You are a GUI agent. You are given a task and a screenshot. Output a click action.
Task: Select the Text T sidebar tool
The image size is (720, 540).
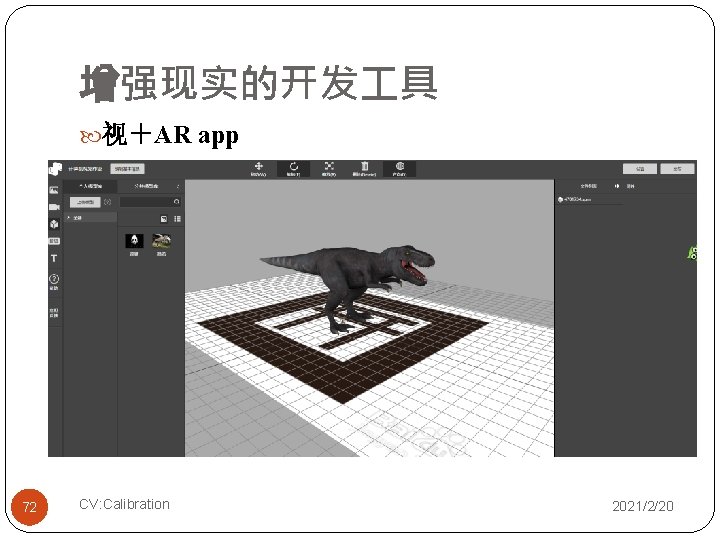pos(54,258)
